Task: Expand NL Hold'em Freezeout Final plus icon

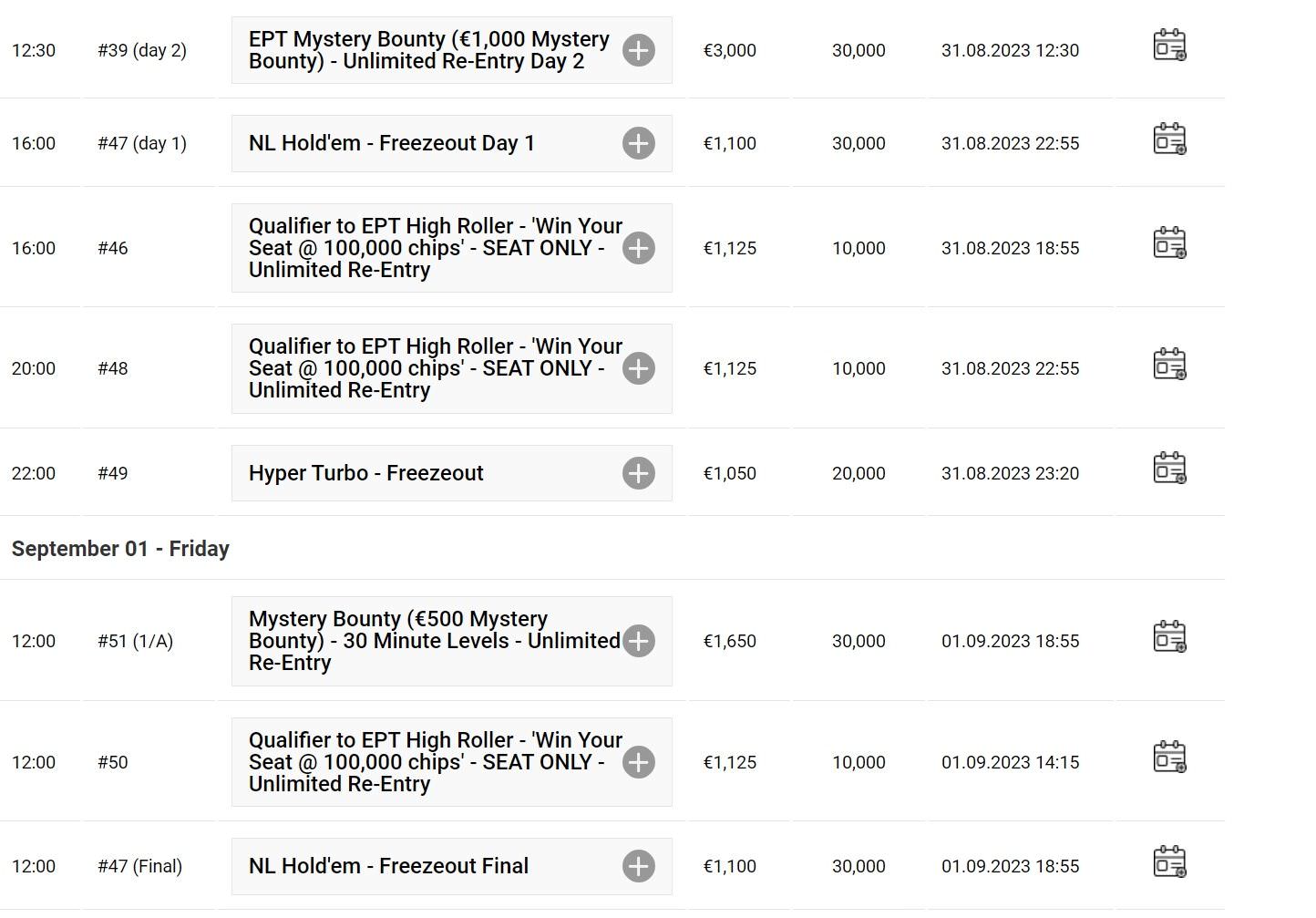Action: pyautogui.click(x=639, y=866)
